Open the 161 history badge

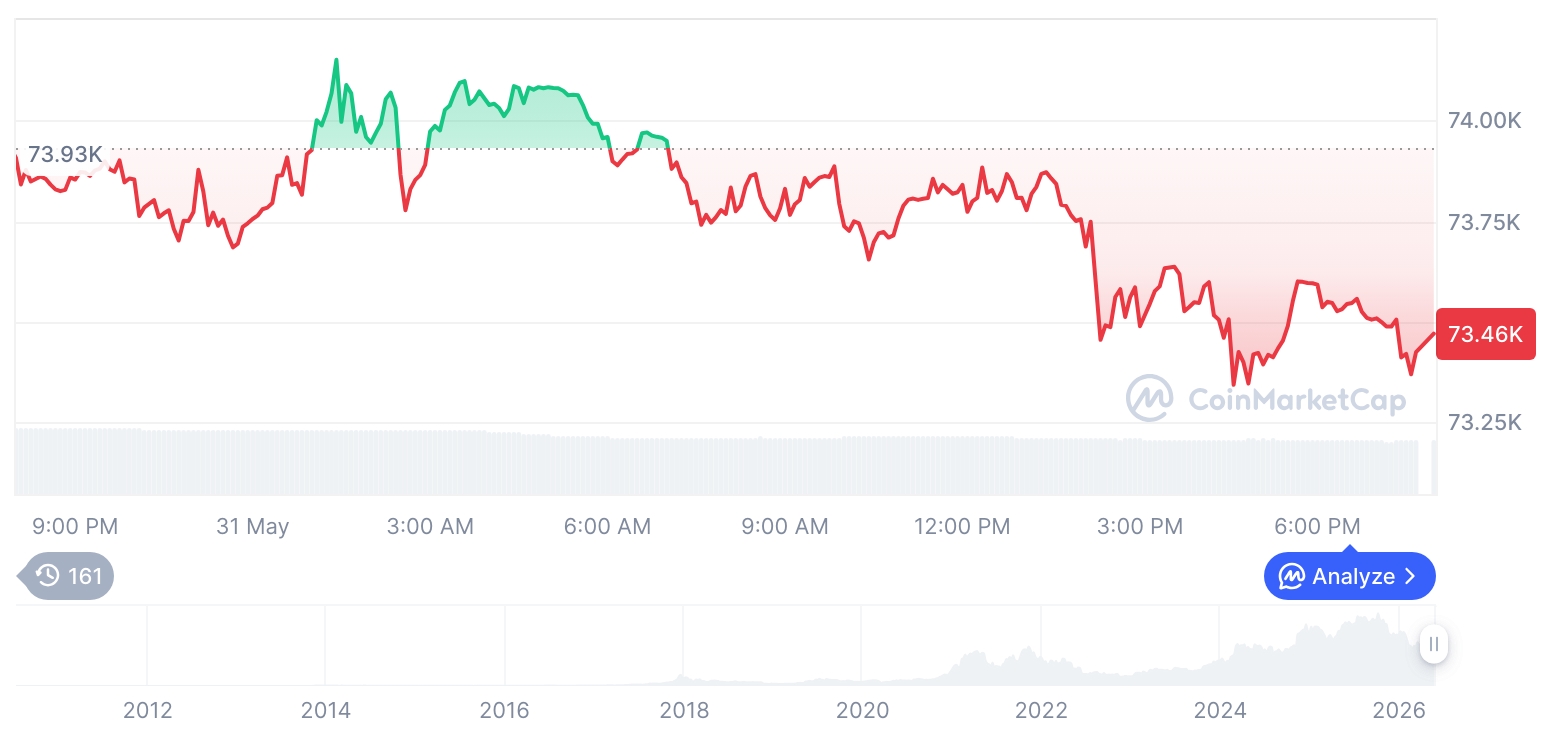point(67,575)
